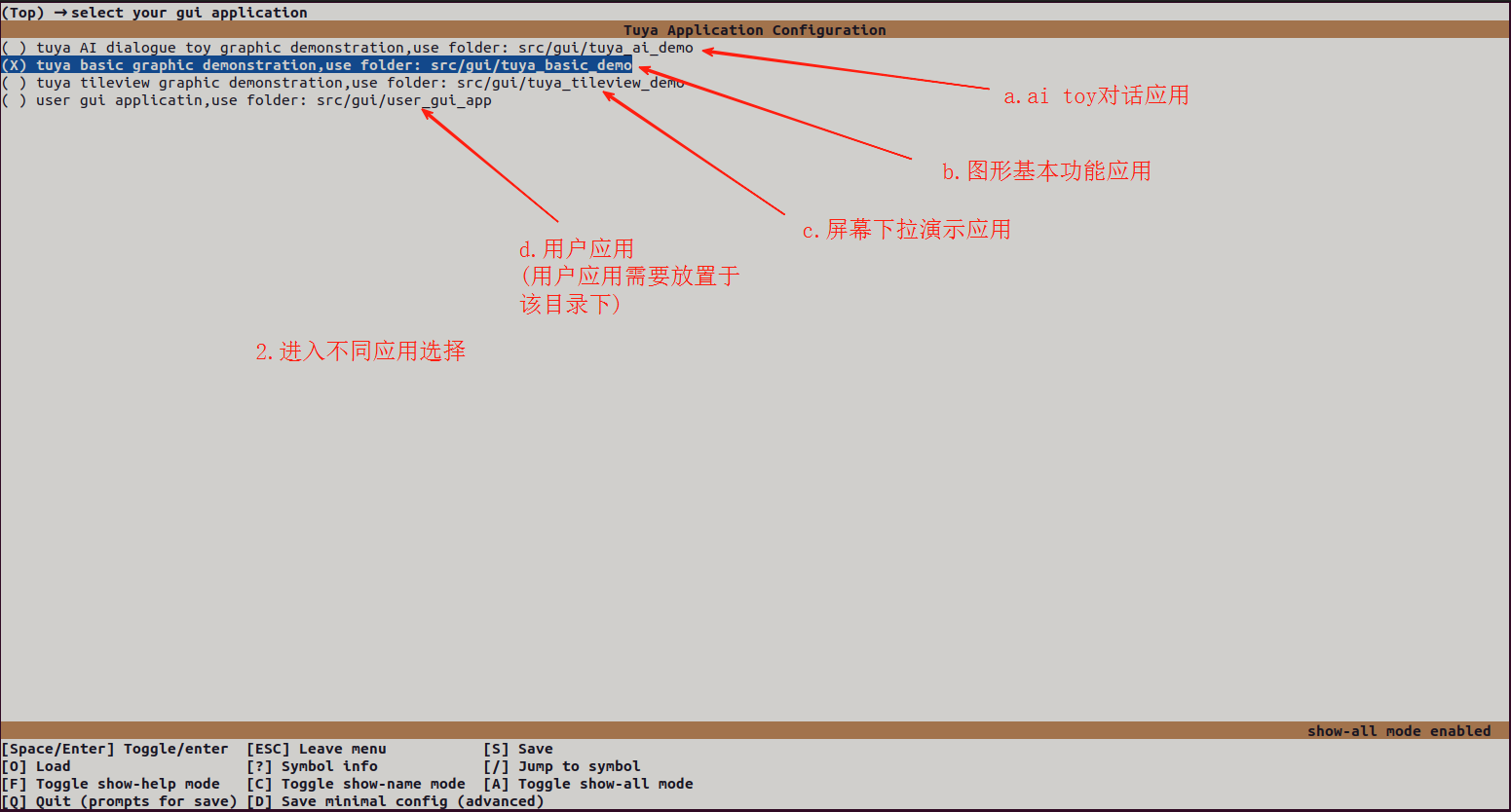The height and width of the screenshot is (812, 1511).
Task: Click the [ESC] Leave menu hint
Action: pyautogui.click(x=317, y=749)
